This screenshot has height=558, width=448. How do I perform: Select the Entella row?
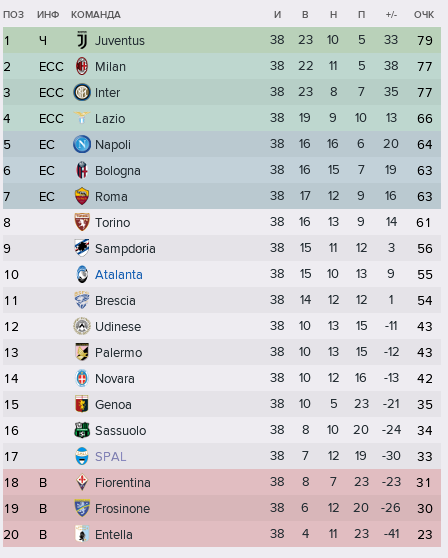click(222, 534)
